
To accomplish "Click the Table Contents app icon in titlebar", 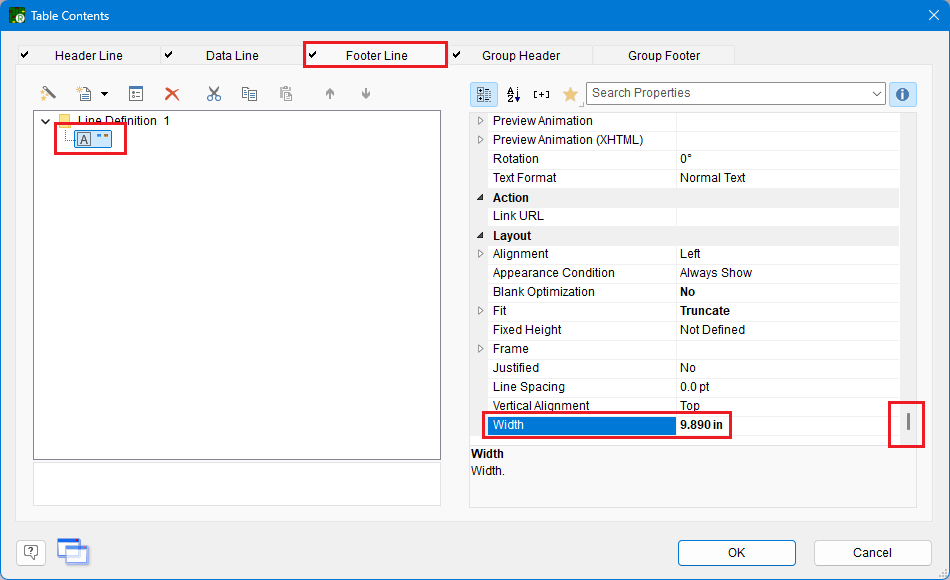I will (17, 15).
